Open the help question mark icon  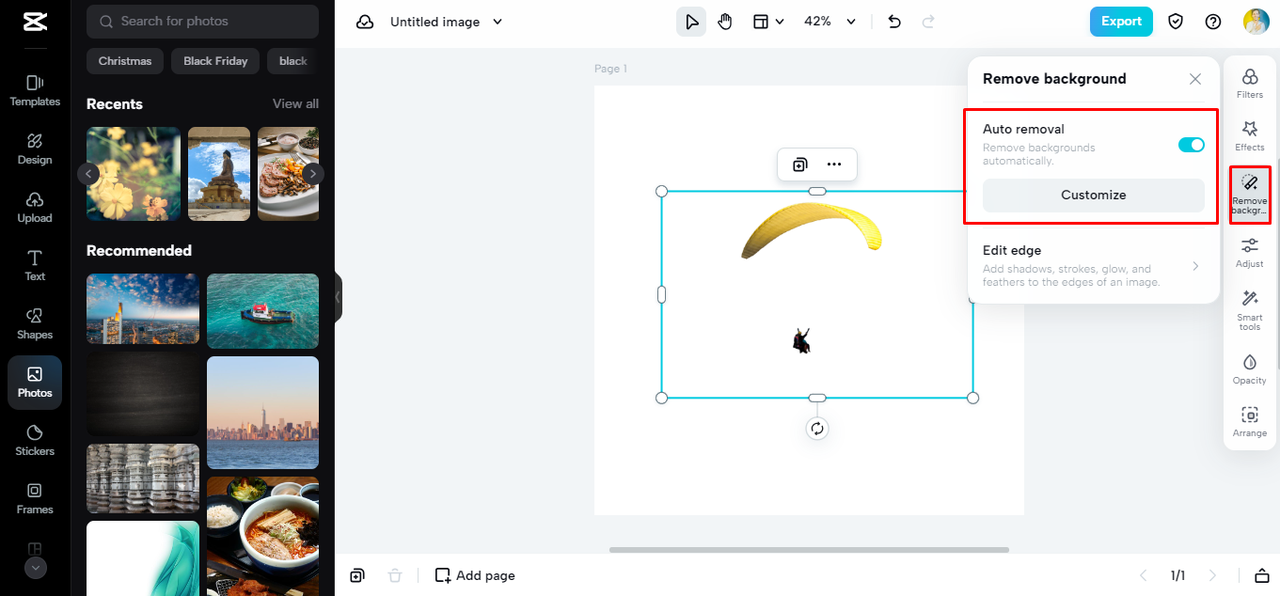tap(1213, 22)
